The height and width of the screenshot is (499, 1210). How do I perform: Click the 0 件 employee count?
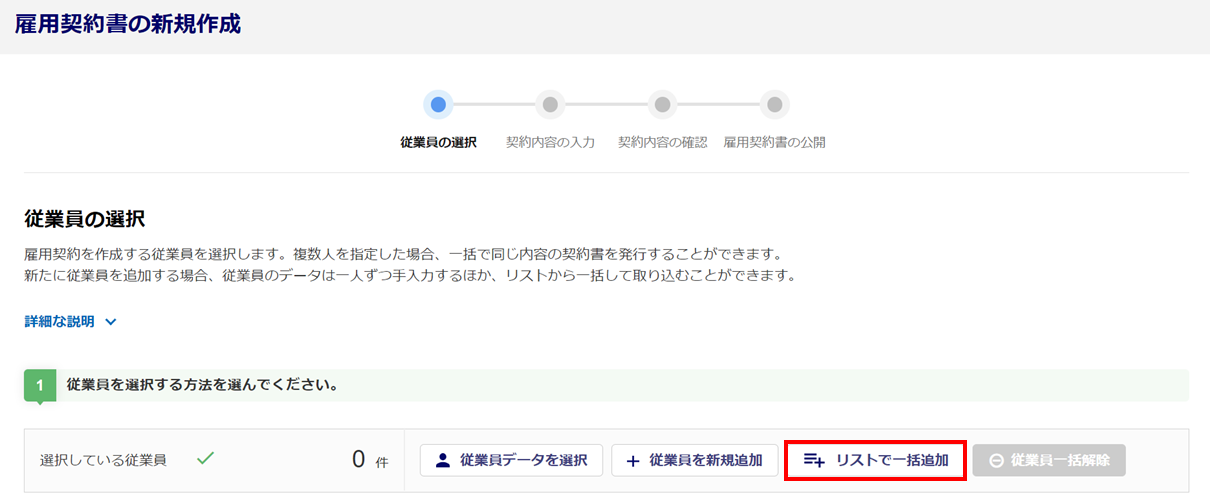click(369, 460)
